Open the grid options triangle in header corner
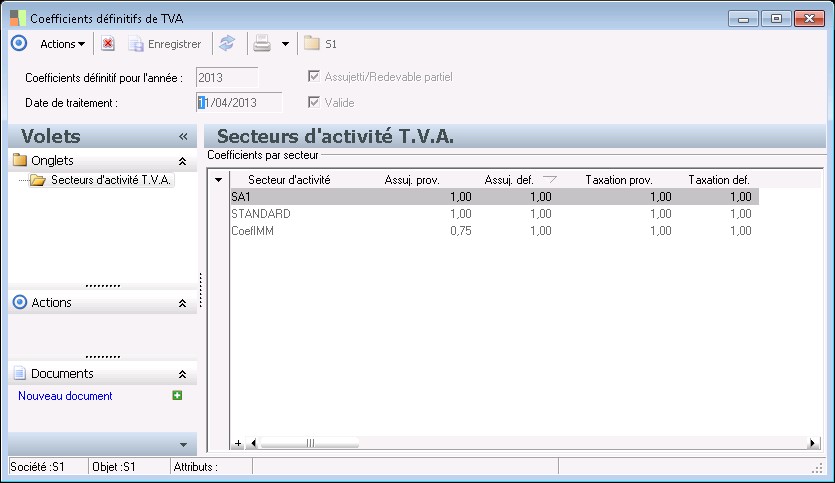 [x=218, y=180]
